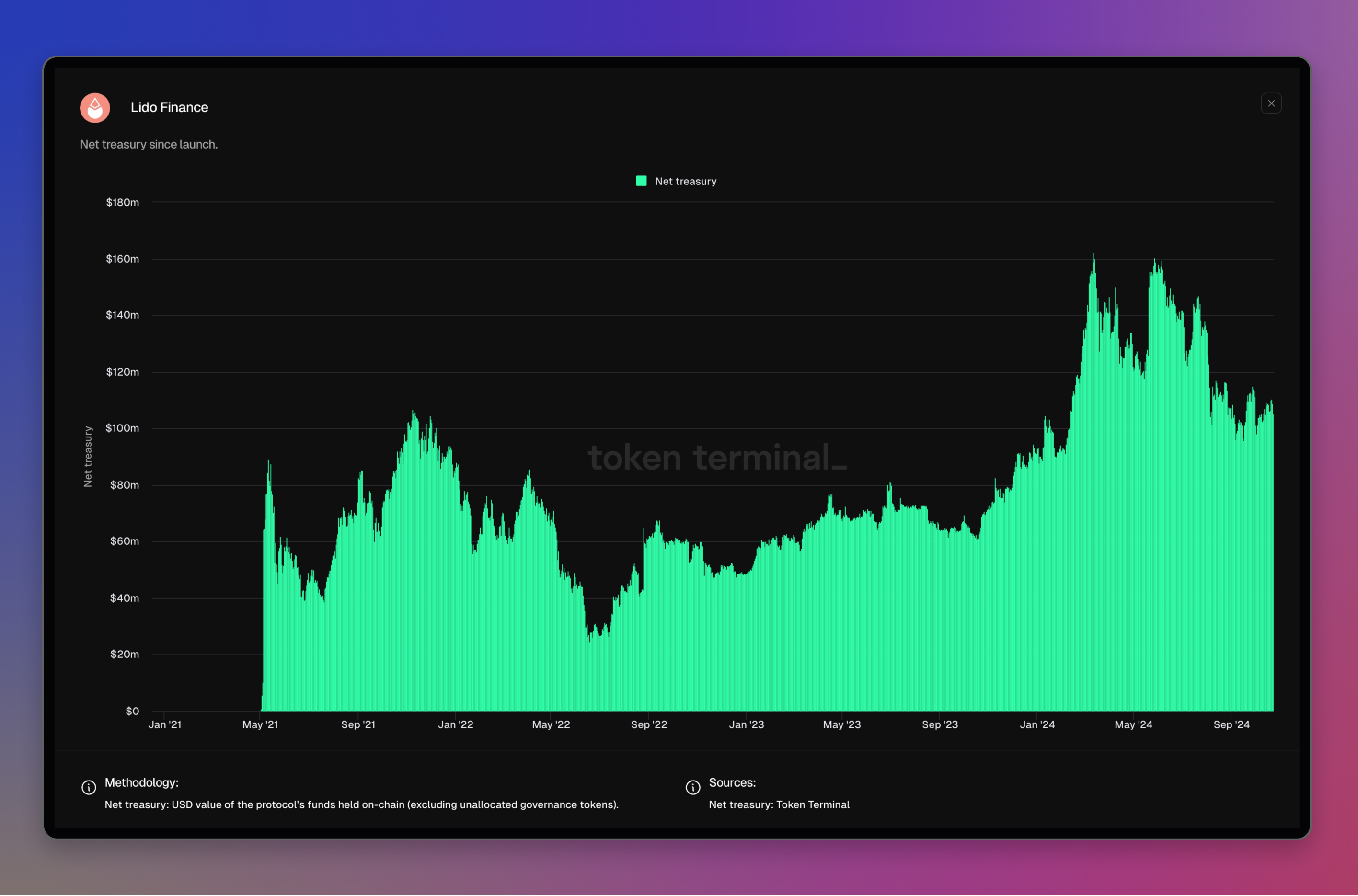Click the $180m y-axis label
Viewport: 1358px width, 896px height.
[122, 202]
